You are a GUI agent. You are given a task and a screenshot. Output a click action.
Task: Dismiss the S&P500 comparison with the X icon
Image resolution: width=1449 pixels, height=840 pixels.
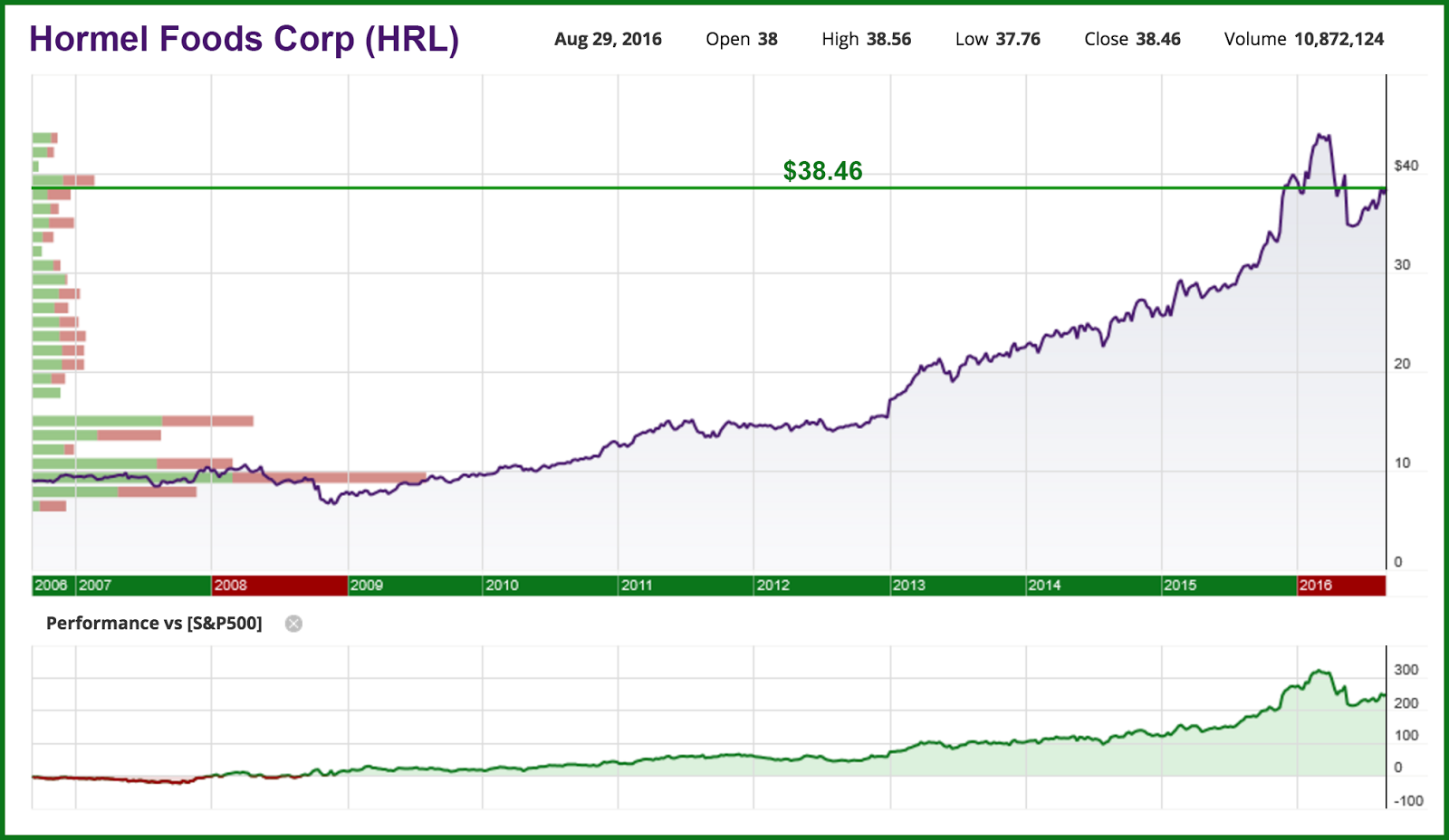[293, 624]
